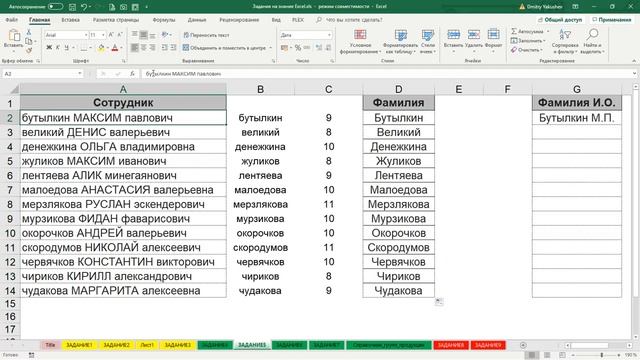Switch to the Формулы ribbon tab
The image size is (640, 360).
point(164,20)
